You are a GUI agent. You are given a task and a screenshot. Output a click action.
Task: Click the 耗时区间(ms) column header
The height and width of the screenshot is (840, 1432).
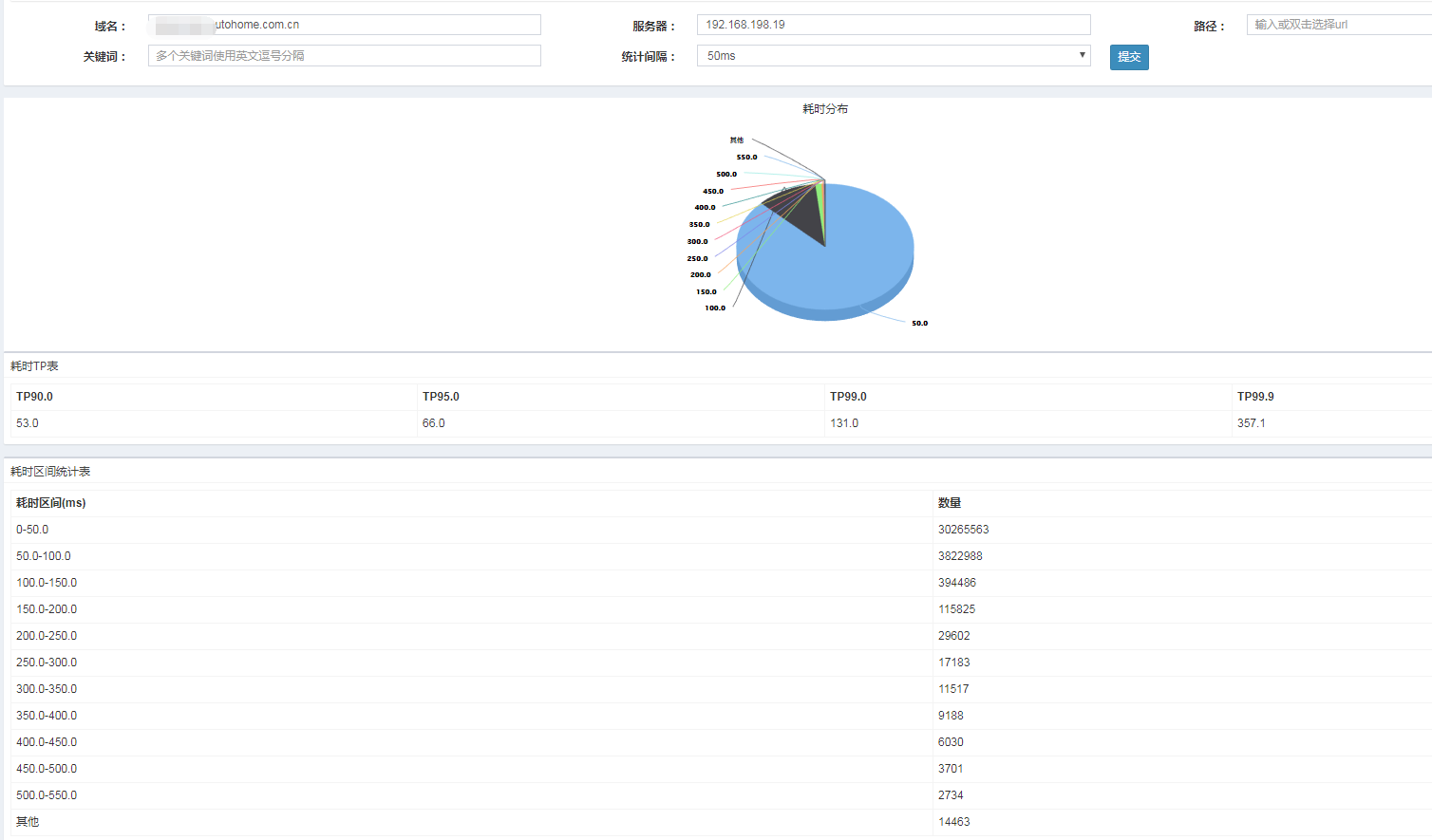point(51,503)
